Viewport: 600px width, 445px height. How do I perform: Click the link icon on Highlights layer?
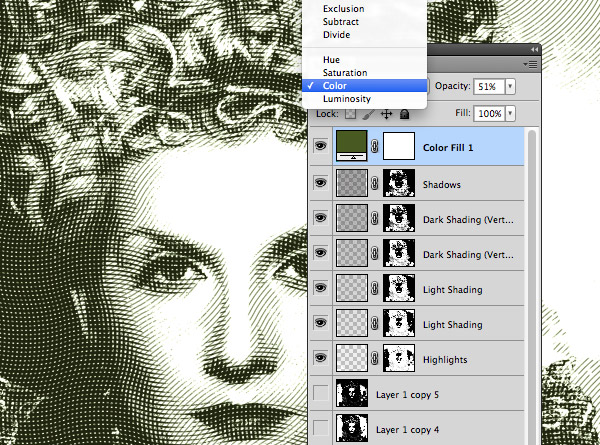374,358
